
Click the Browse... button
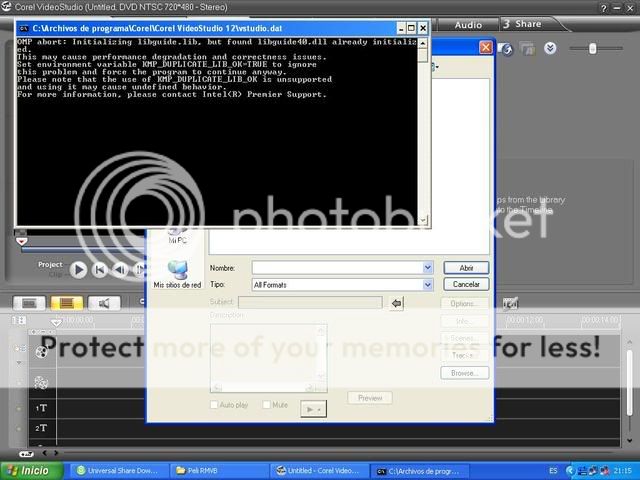tap(464, 373)
